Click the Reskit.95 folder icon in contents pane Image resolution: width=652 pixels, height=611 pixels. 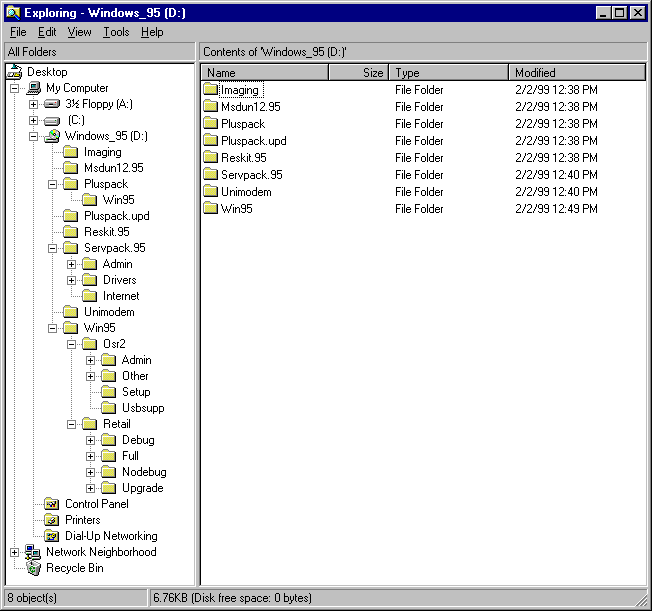click(x=211, y=157)
